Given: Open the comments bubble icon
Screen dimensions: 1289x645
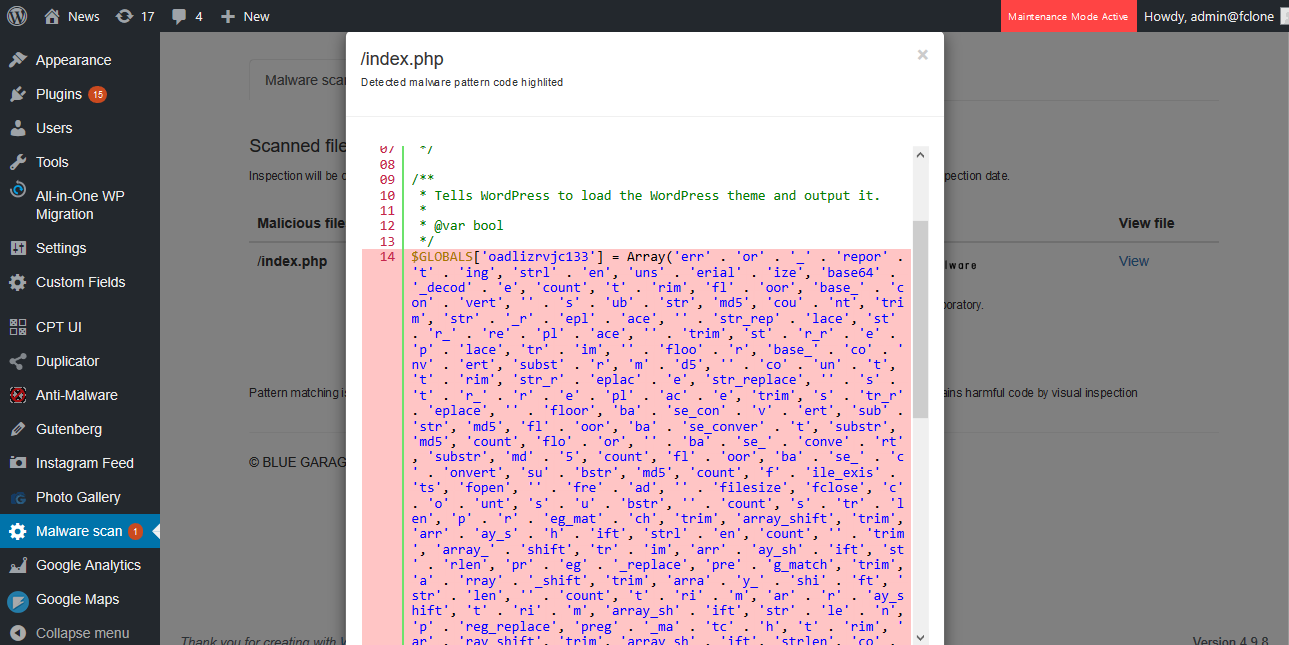Looking at the screenshot, I should tap(178, 16).
